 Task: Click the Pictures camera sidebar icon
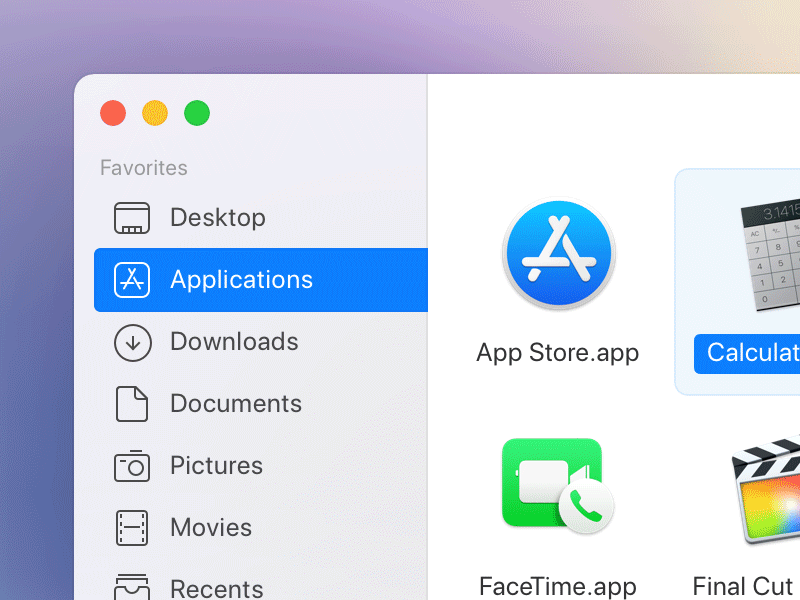132,465
